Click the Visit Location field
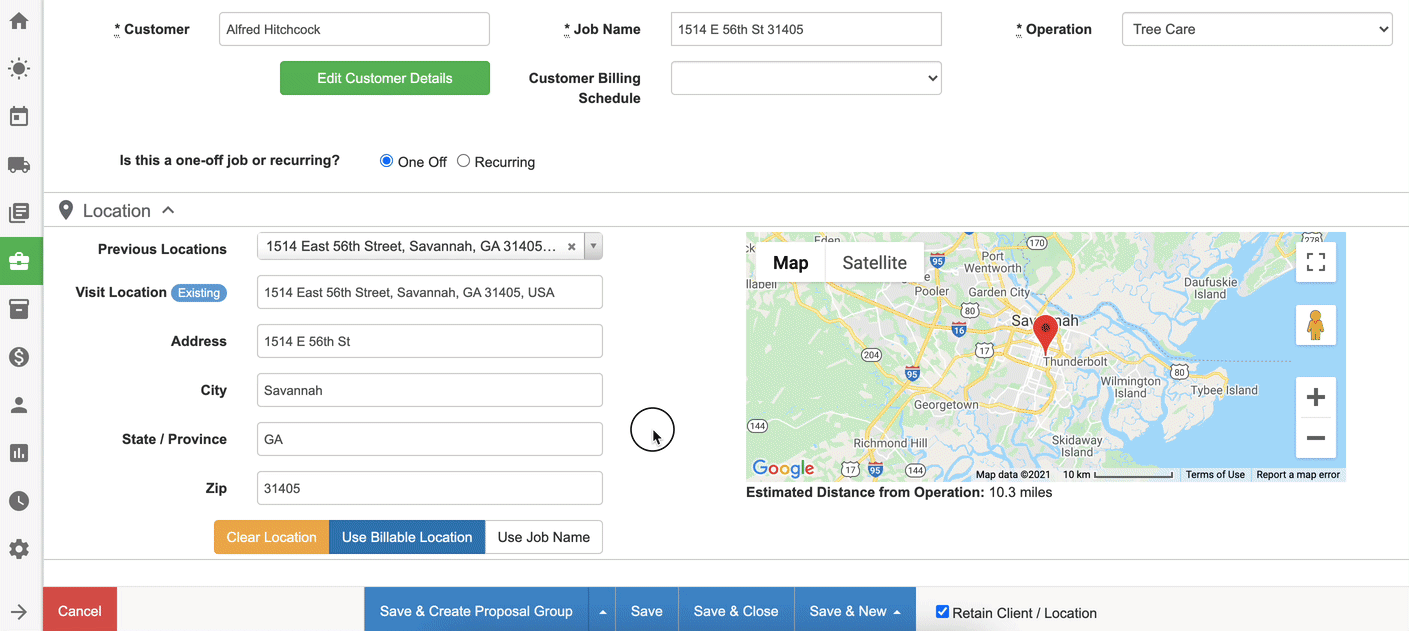The height and width of the screenshot is (631, 1409). tap(430, 292)
